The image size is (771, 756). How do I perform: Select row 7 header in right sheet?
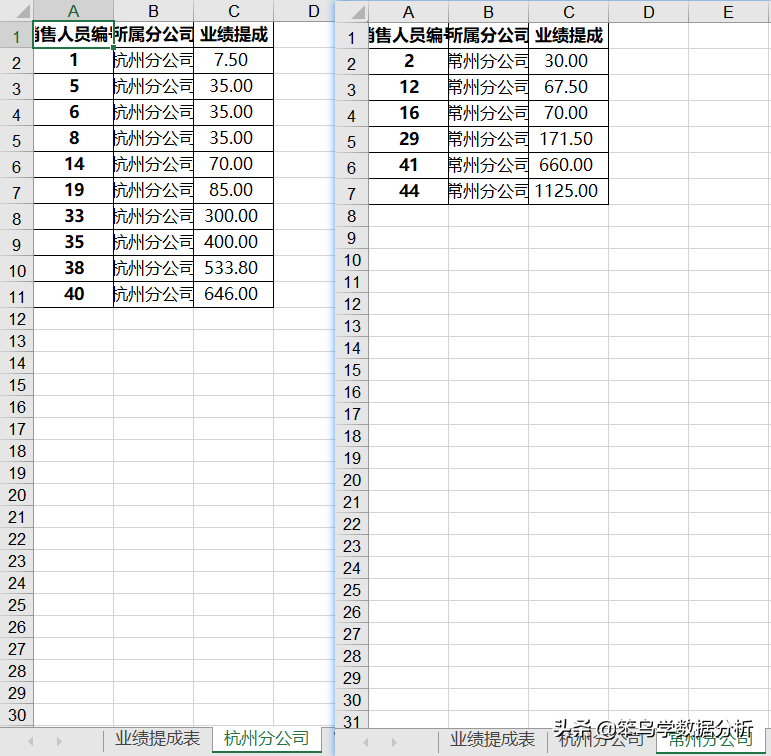tap(352, 193)
